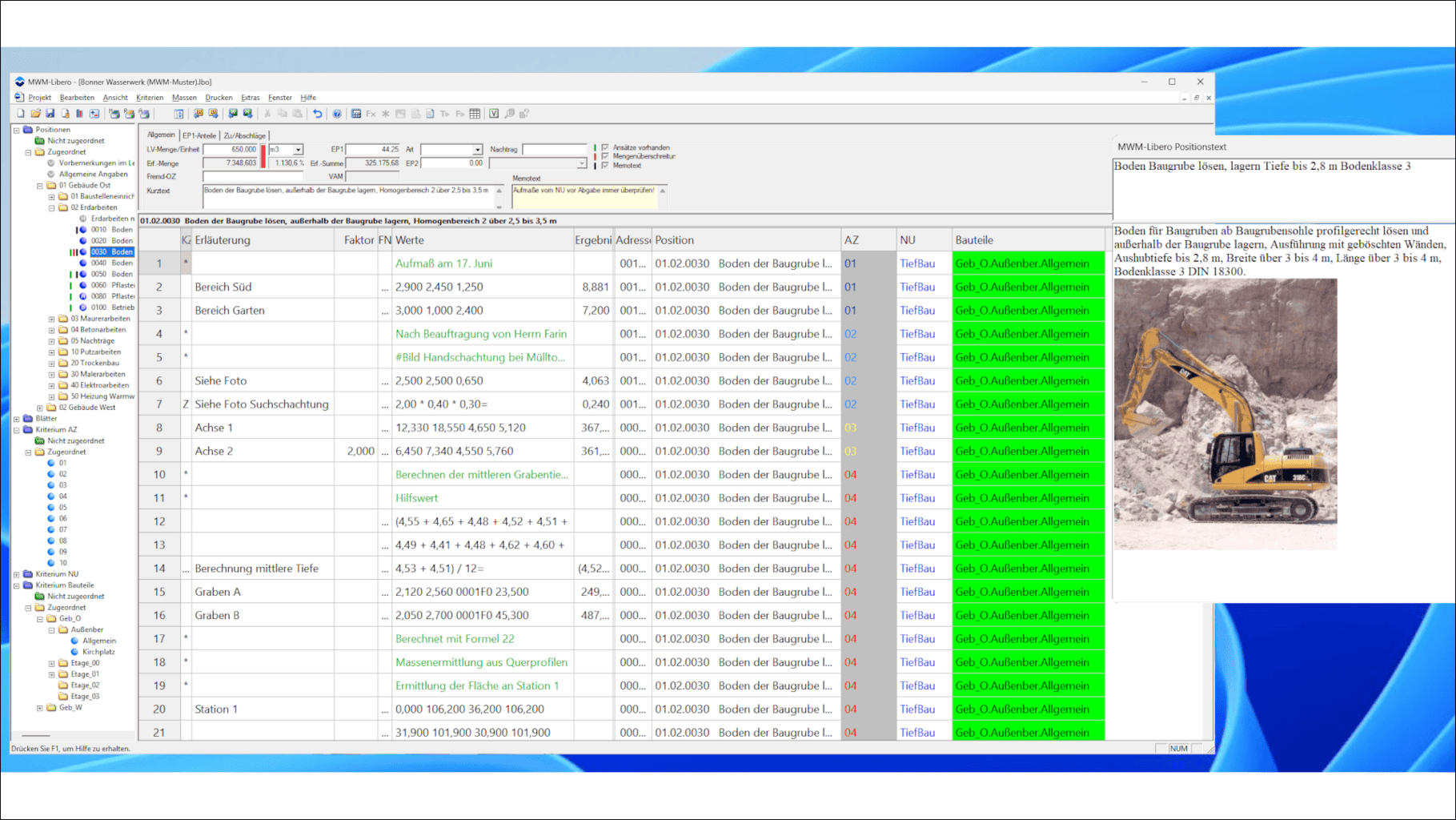This screenshot has width=1456, height=820.
Task: Open the Kriterien menu
Action: click(x=150, y=98)
